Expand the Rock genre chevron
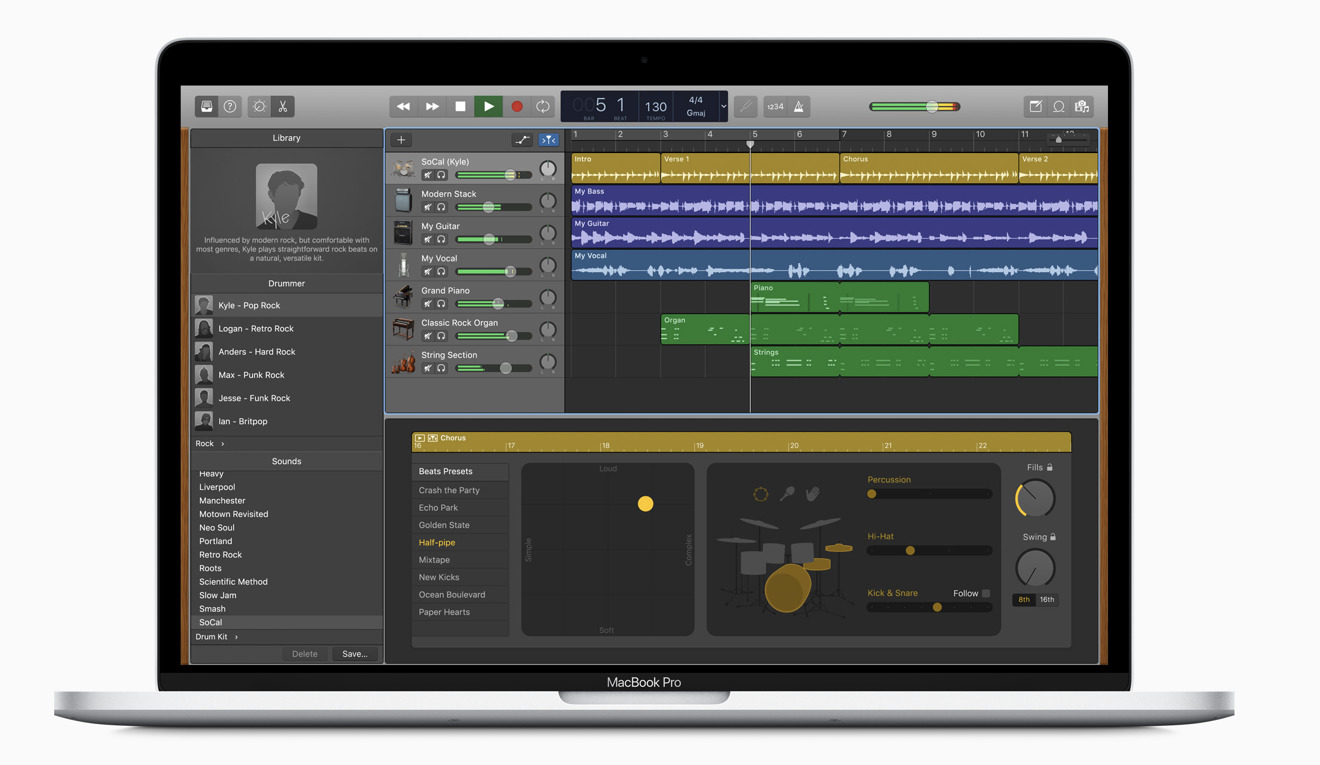Image resolution: width=1320 pixels, height=765 pixels. coord(223,444)
